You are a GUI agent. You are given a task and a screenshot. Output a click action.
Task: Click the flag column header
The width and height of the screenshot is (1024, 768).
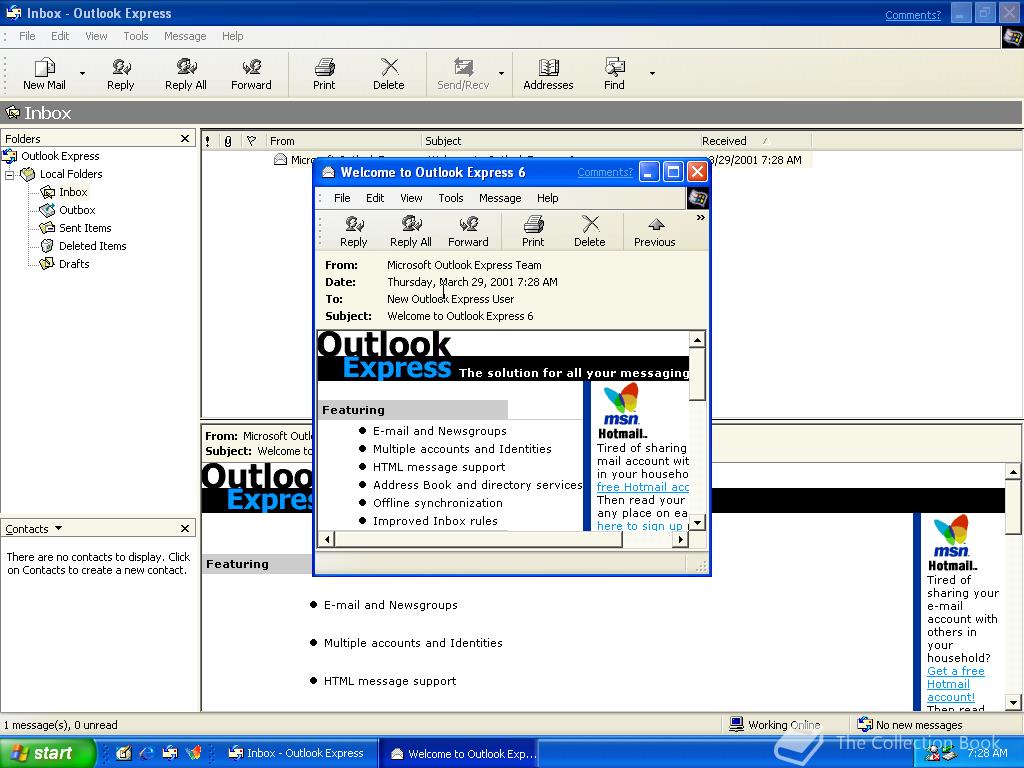251,141
